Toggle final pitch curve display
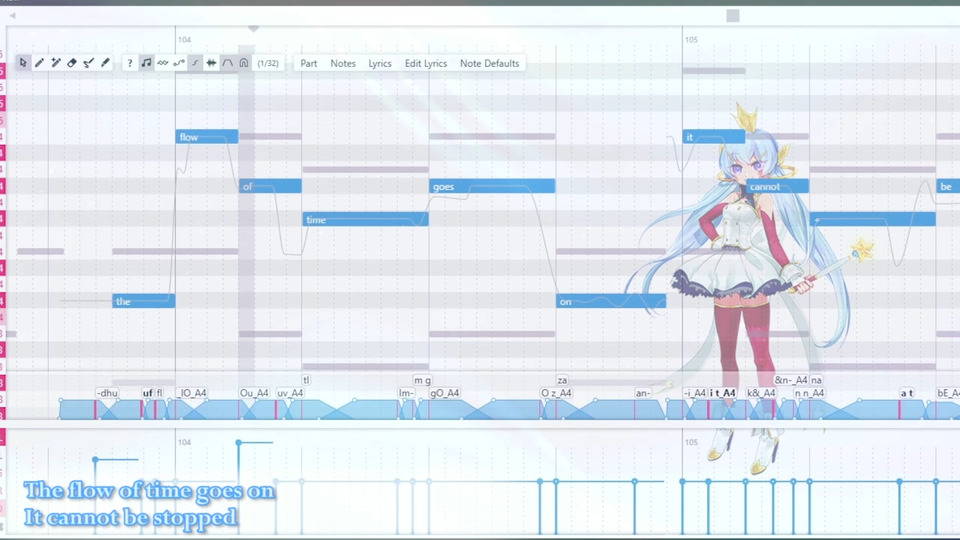Image resolution: width=960 pixels, height=540 pixels. [x=195, y=63]
